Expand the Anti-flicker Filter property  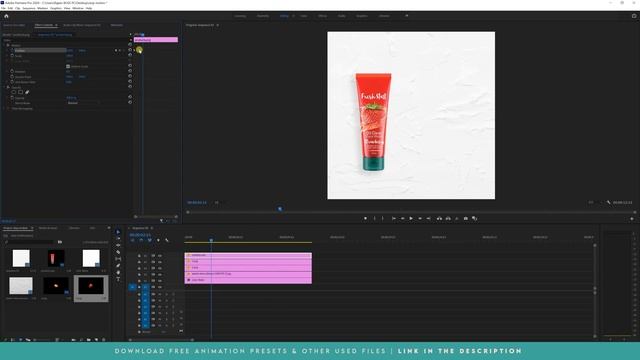(x=8, y=82)
